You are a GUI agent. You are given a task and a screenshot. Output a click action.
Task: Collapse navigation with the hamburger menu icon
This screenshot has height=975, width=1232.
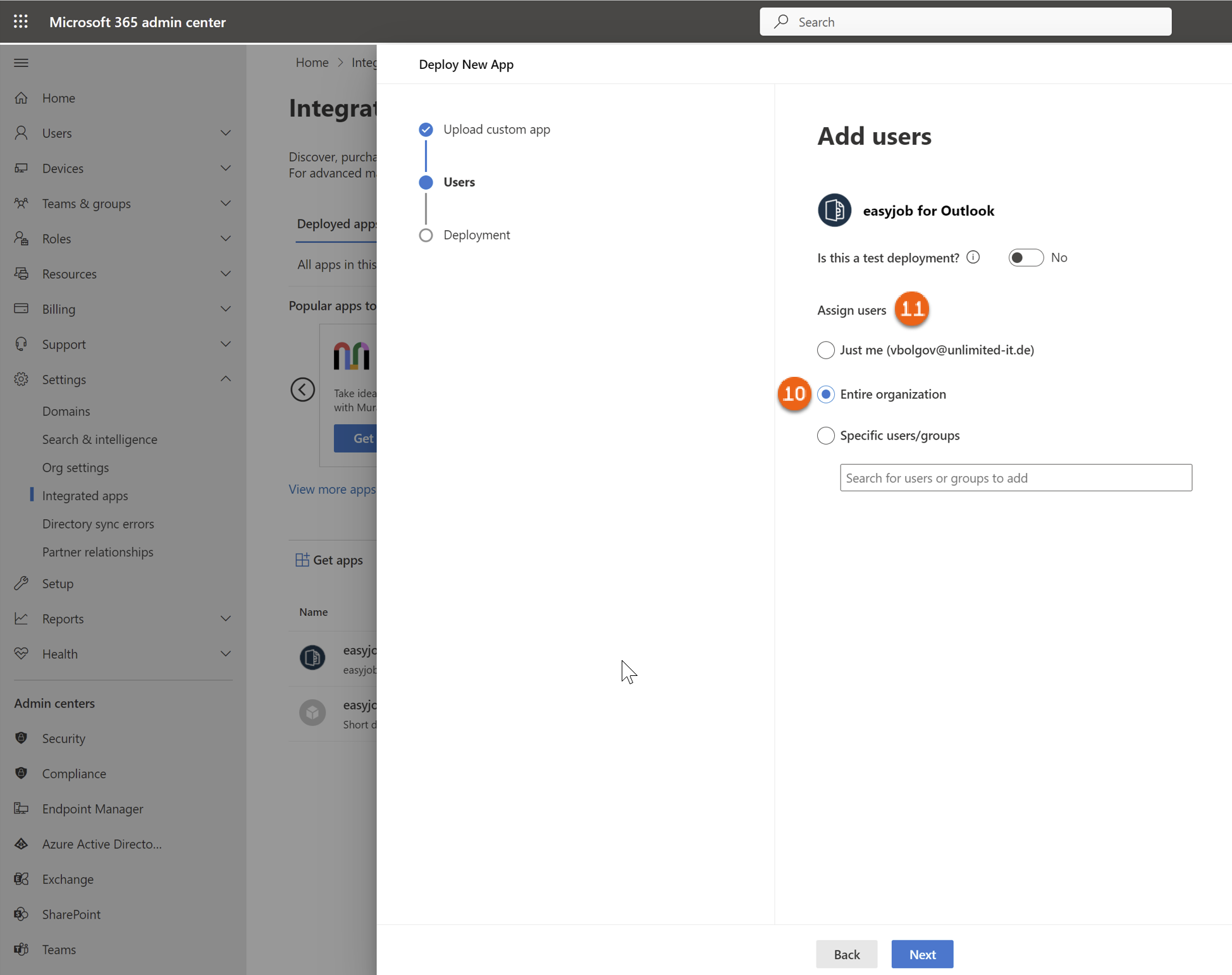pos(21,63)
